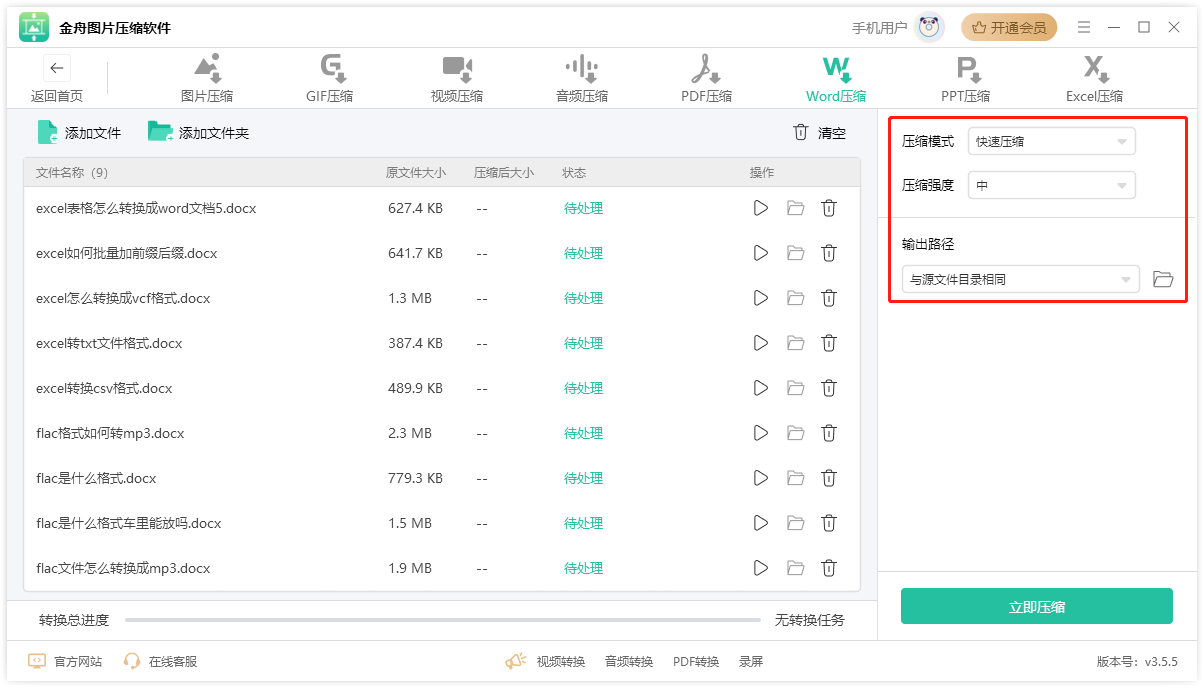1204x688 pixels.
Task: Click 待处理 status of excel转txt文件格式.docx
Action: (584, 343)
